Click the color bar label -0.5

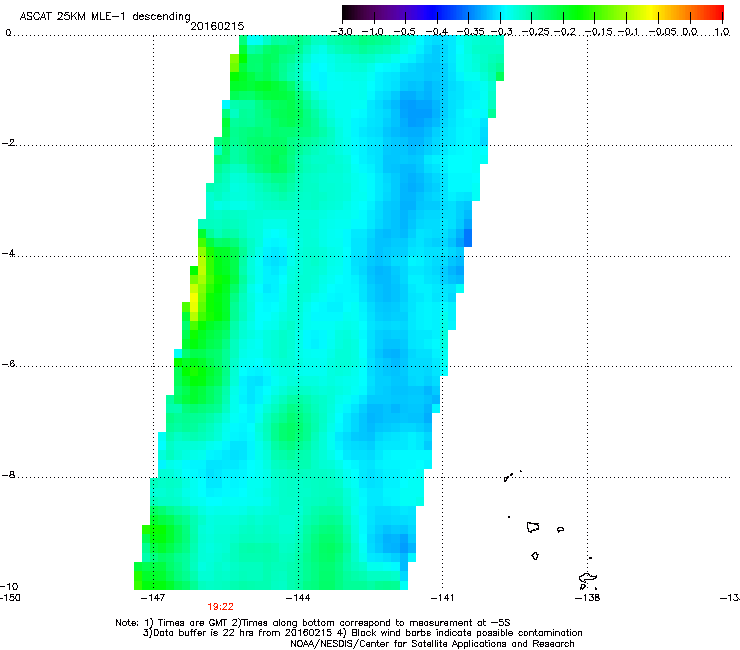point(404,32)
